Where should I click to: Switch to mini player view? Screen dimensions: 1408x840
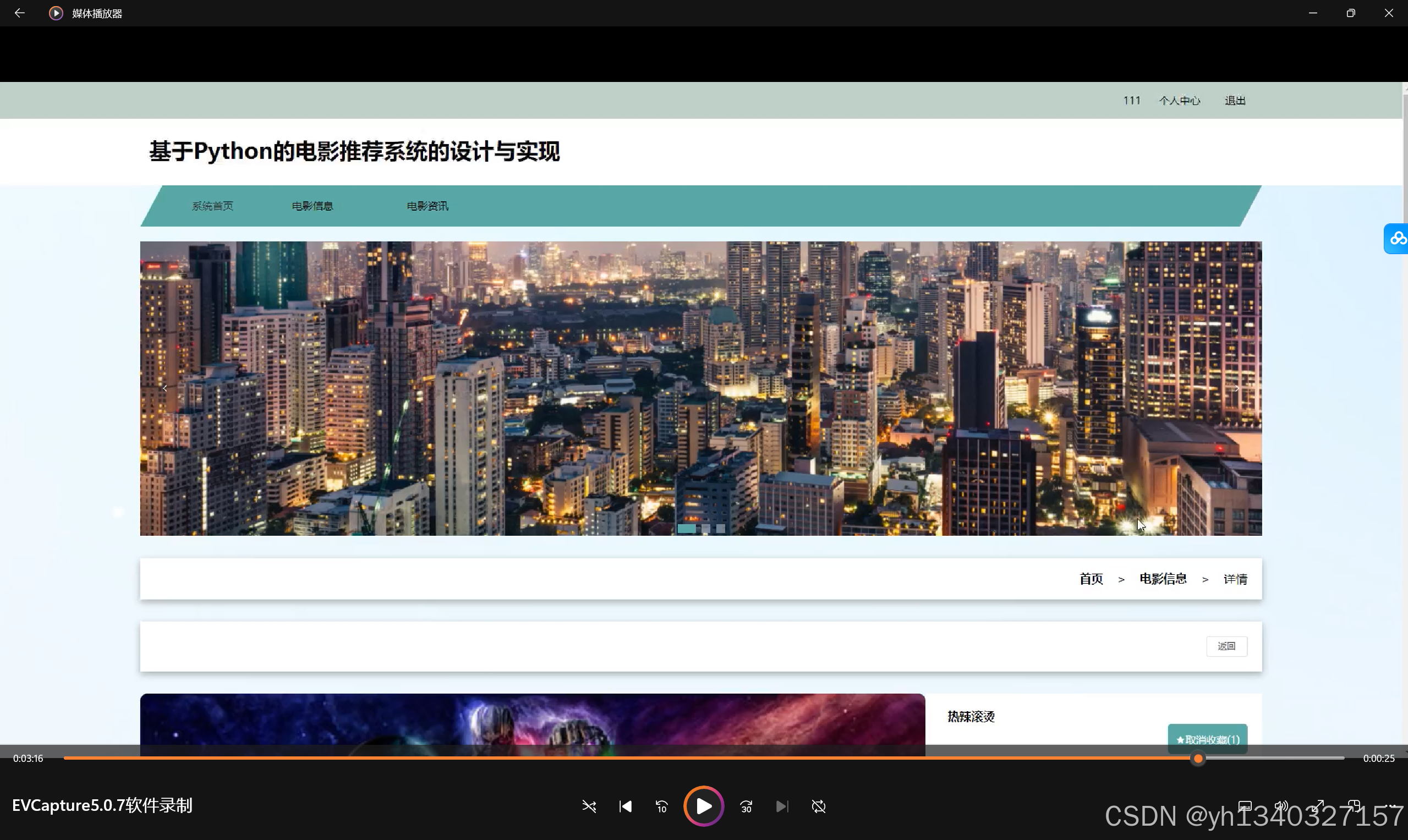(1353, 806)
